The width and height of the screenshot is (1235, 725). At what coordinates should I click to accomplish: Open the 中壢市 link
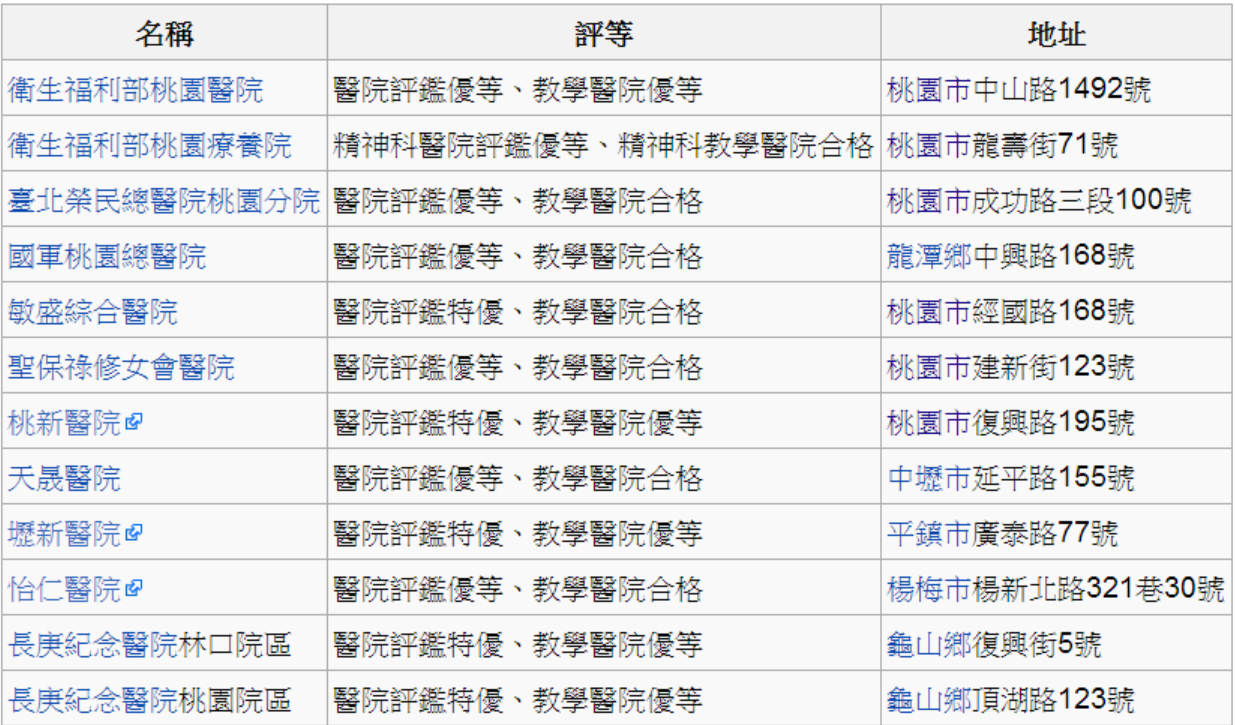(x=929, y=479)
